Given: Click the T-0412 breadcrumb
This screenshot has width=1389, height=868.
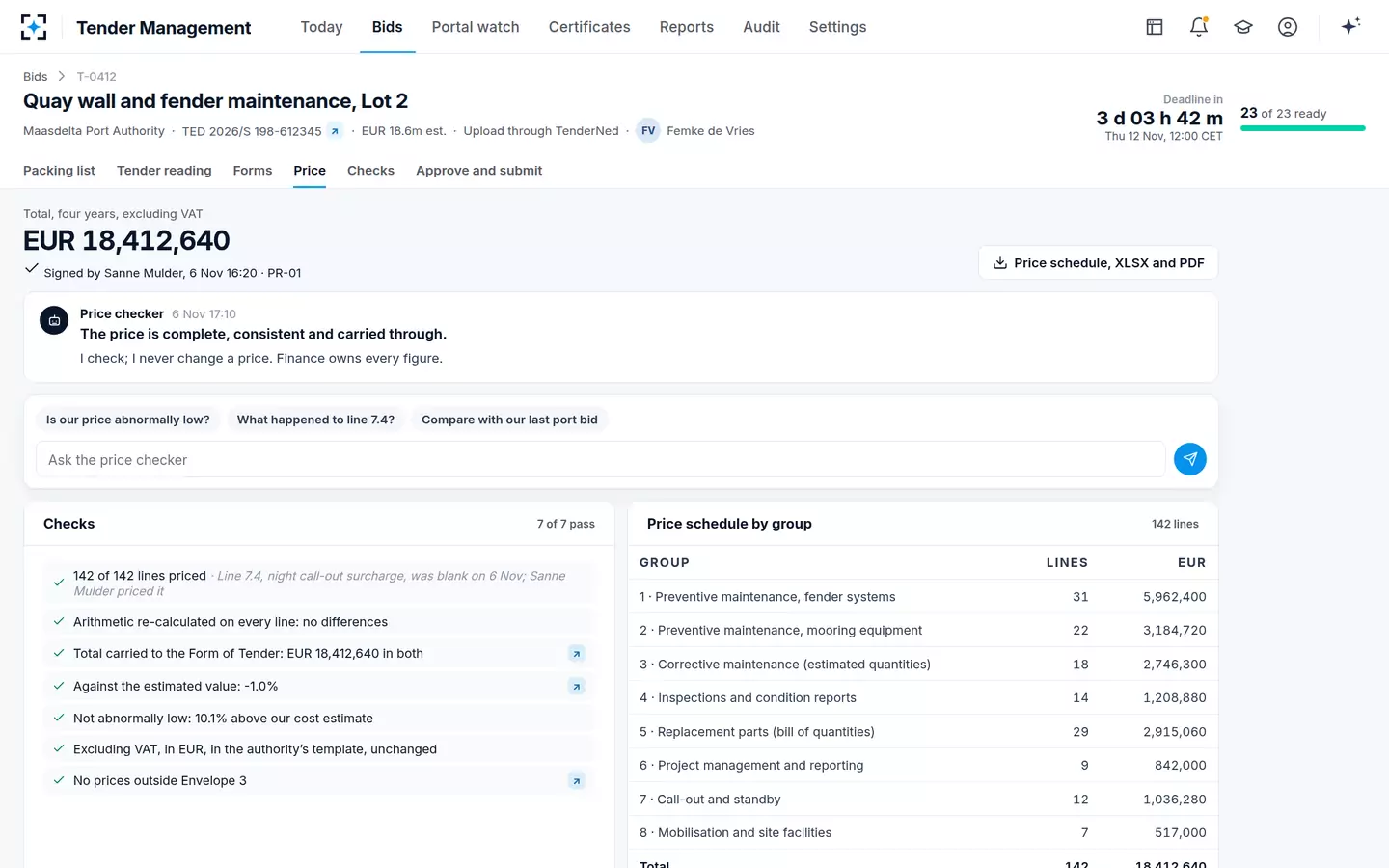Looking at the screenshot, I should point(96,77).
